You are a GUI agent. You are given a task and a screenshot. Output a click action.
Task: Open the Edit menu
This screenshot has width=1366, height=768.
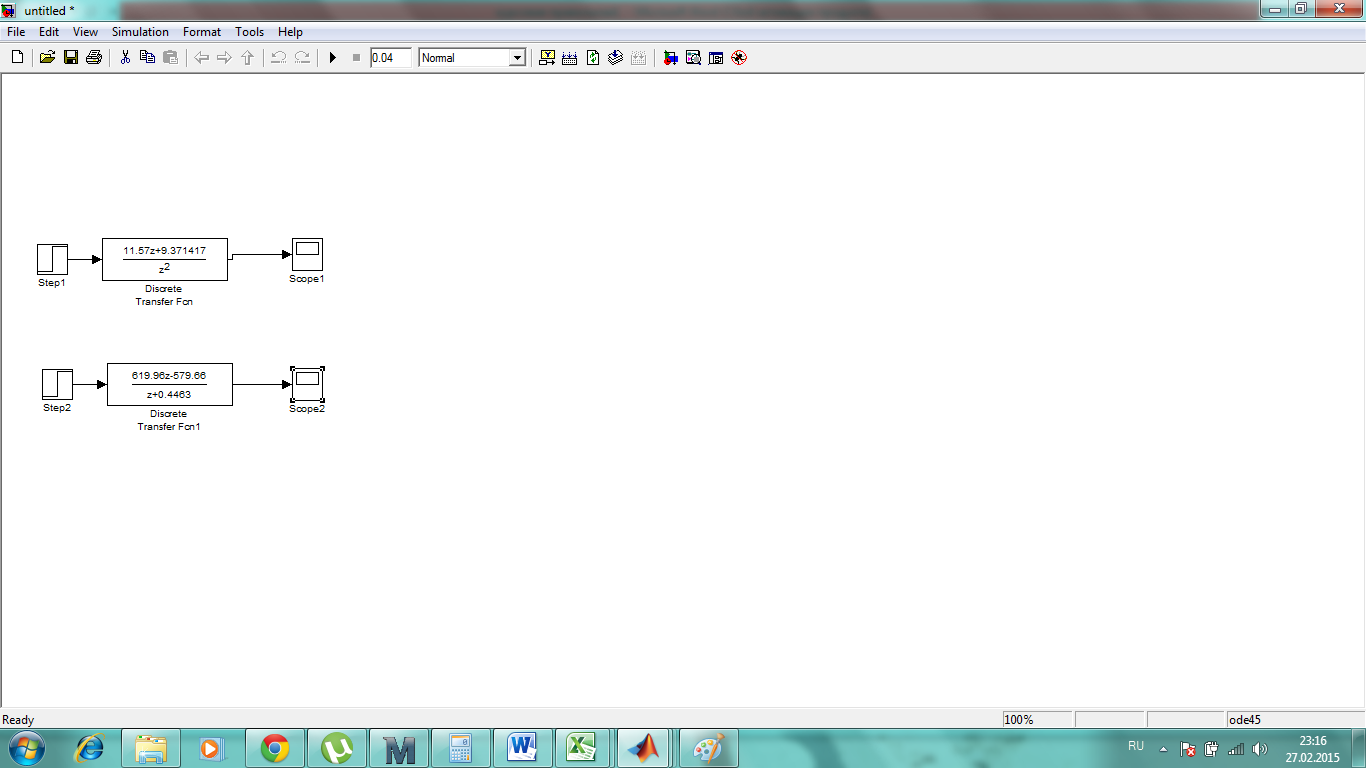49,32
